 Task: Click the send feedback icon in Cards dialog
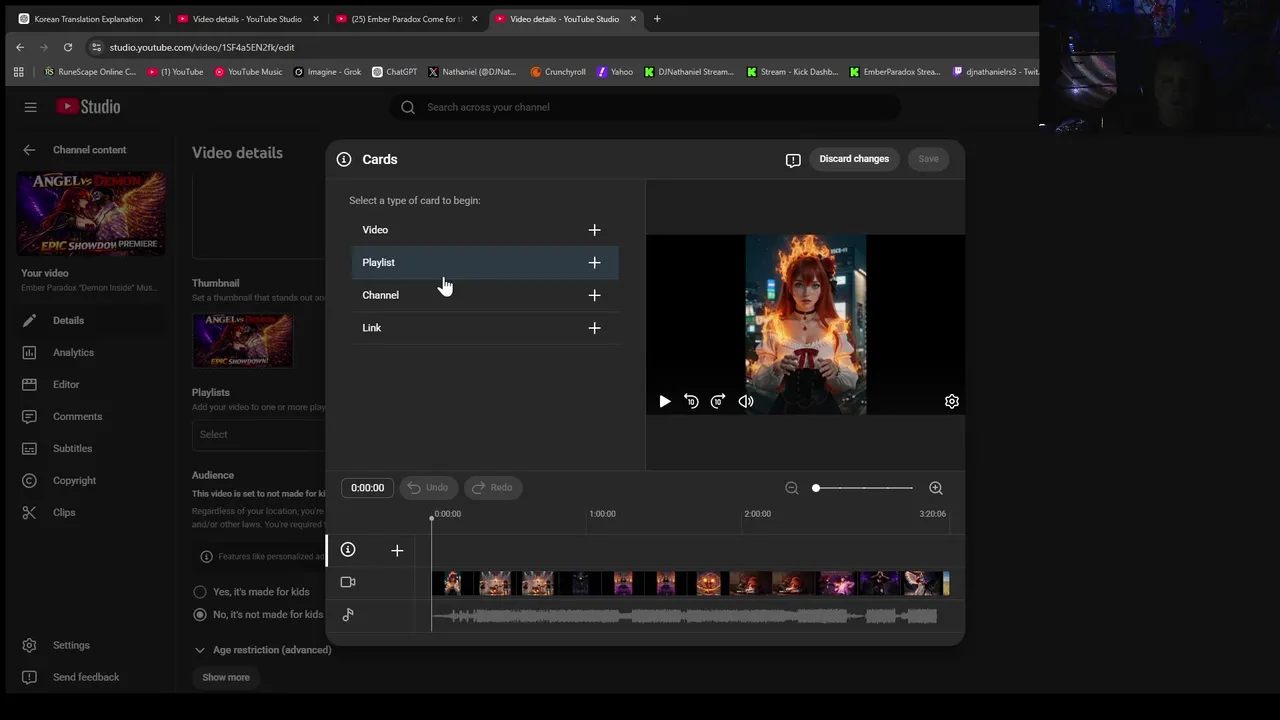(x=793, y=160)
